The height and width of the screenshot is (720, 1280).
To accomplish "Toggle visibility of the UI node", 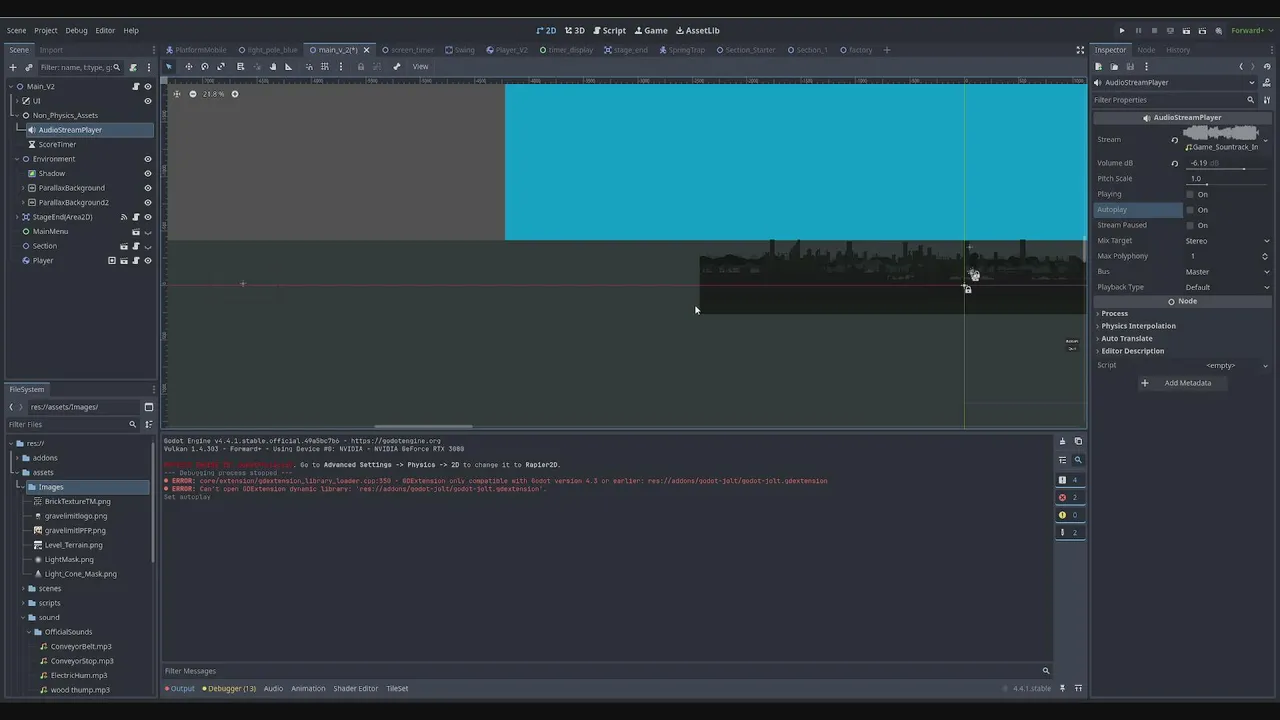I will [x=148, y=101].
